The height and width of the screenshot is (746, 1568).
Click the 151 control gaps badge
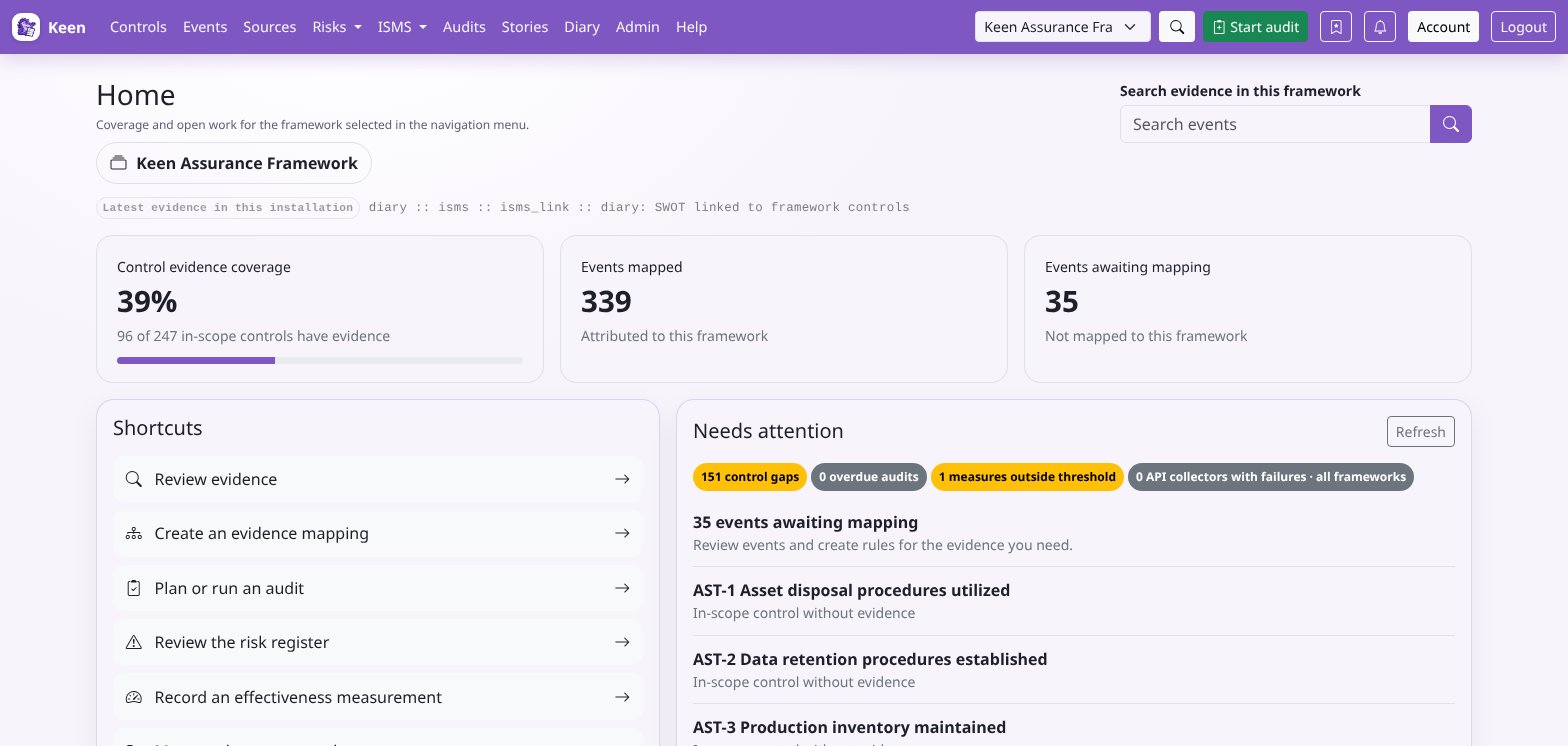750,477
